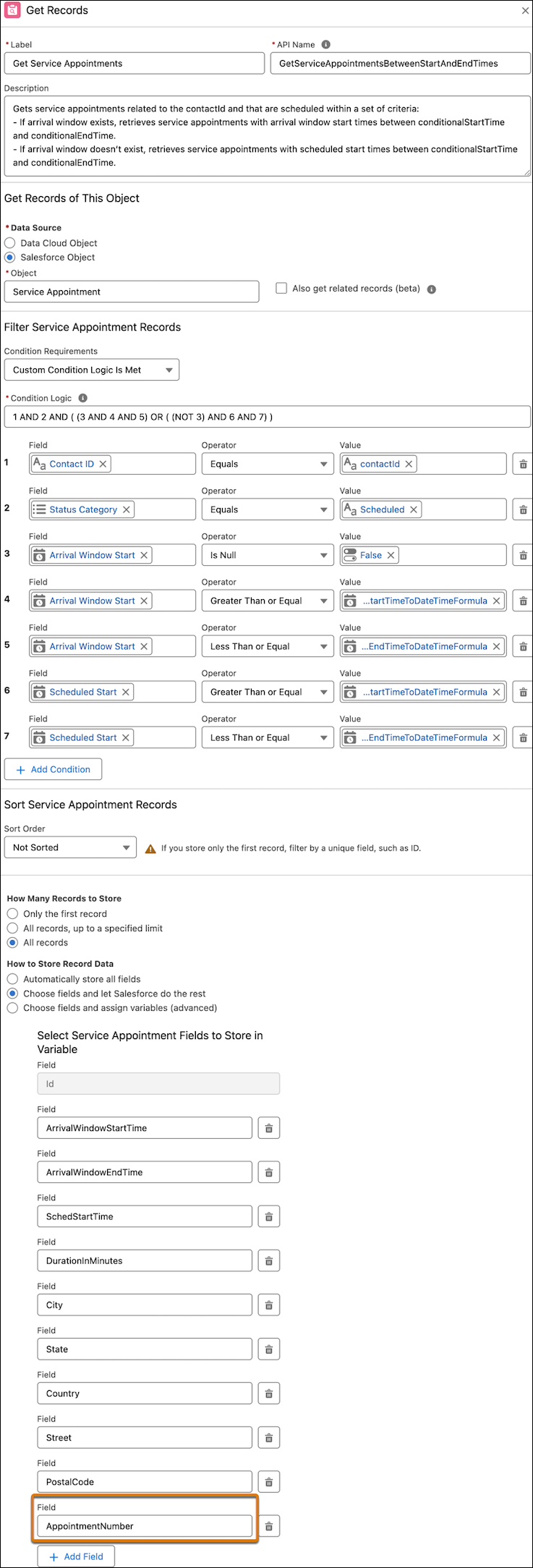Screen dimensions: 533x1568
Task: Open the Condition Requirements dropdown
Action: click(x=92, y=370)
